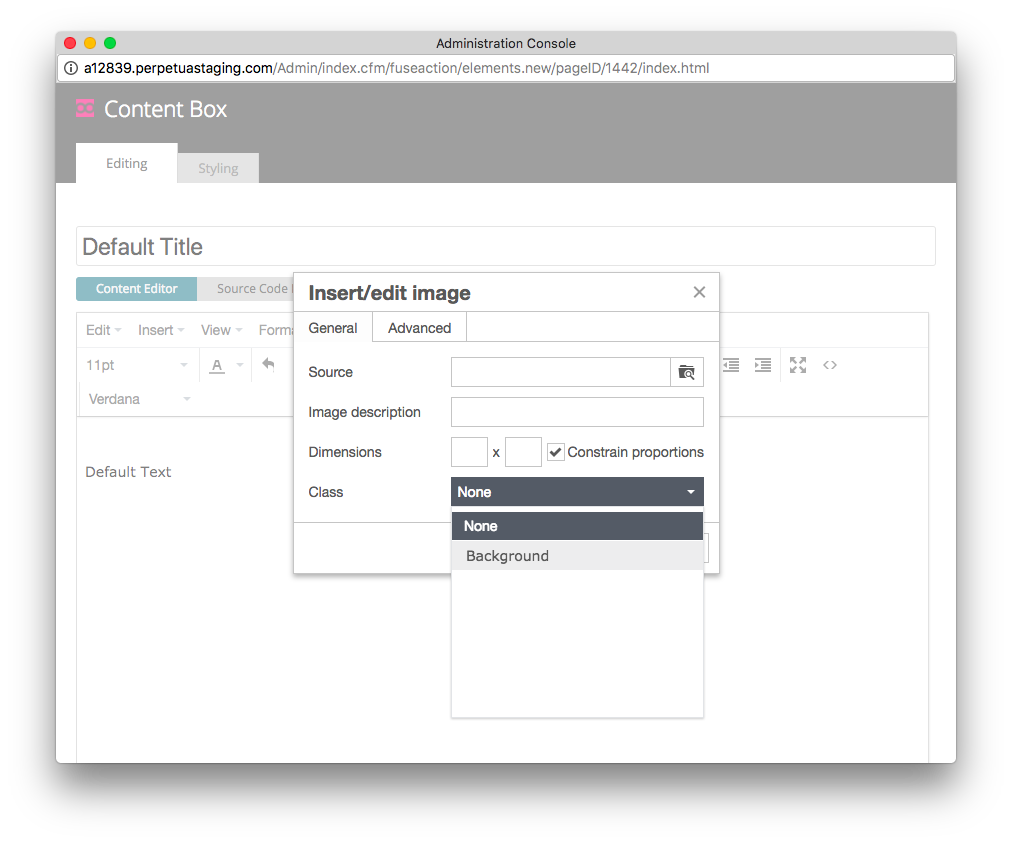
Task: Click the browser address bar URL
Action: 396,68
